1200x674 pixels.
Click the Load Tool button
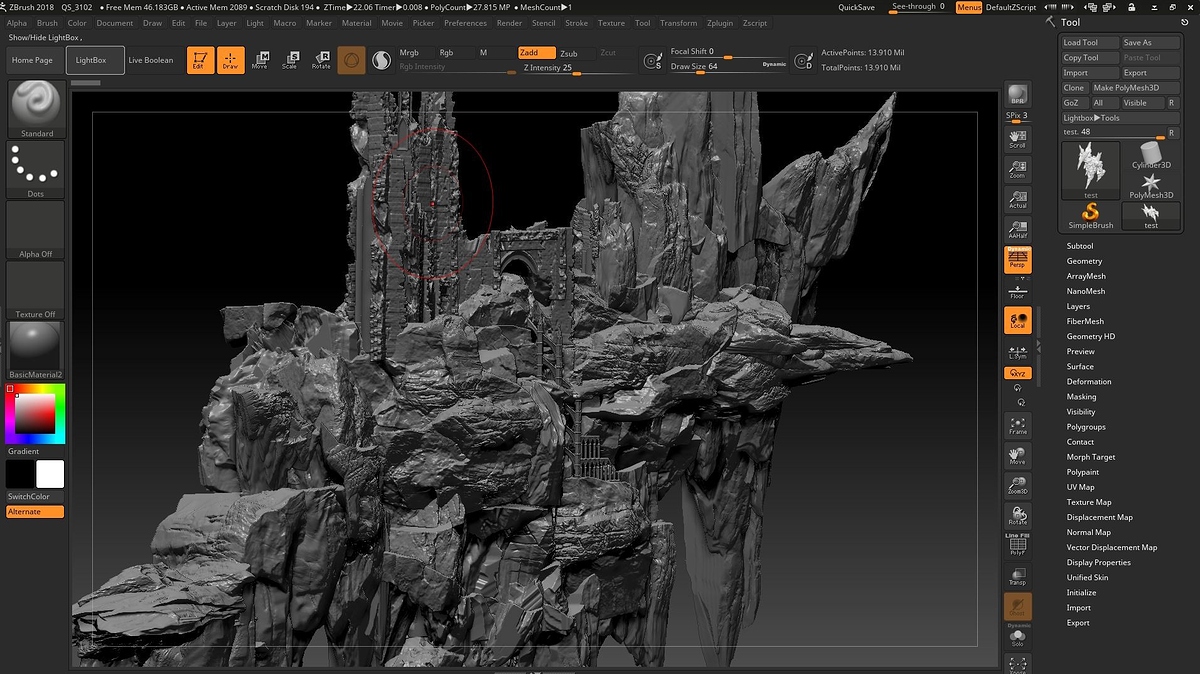[x=1089, y=43]
